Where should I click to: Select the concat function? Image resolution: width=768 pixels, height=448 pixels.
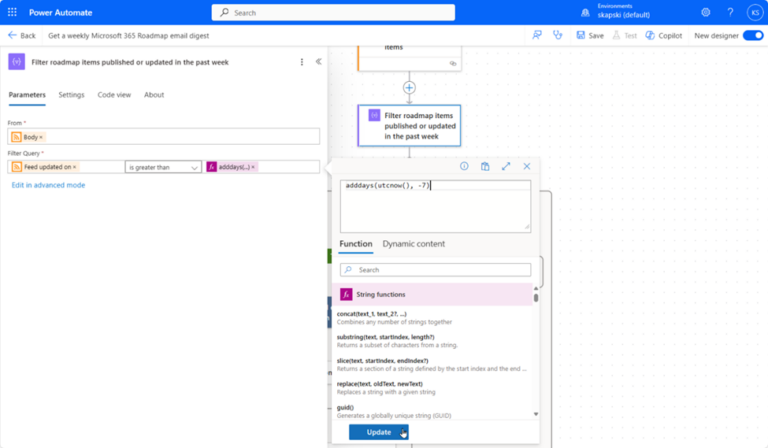[x=432, y=318]
